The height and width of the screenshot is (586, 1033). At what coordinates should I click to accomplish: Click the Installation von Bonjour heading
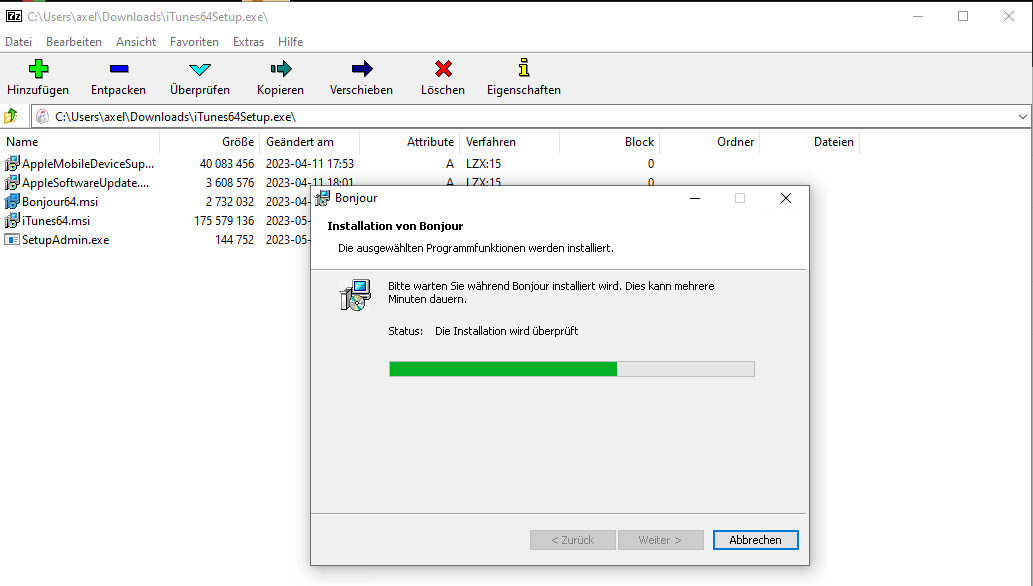395,226
